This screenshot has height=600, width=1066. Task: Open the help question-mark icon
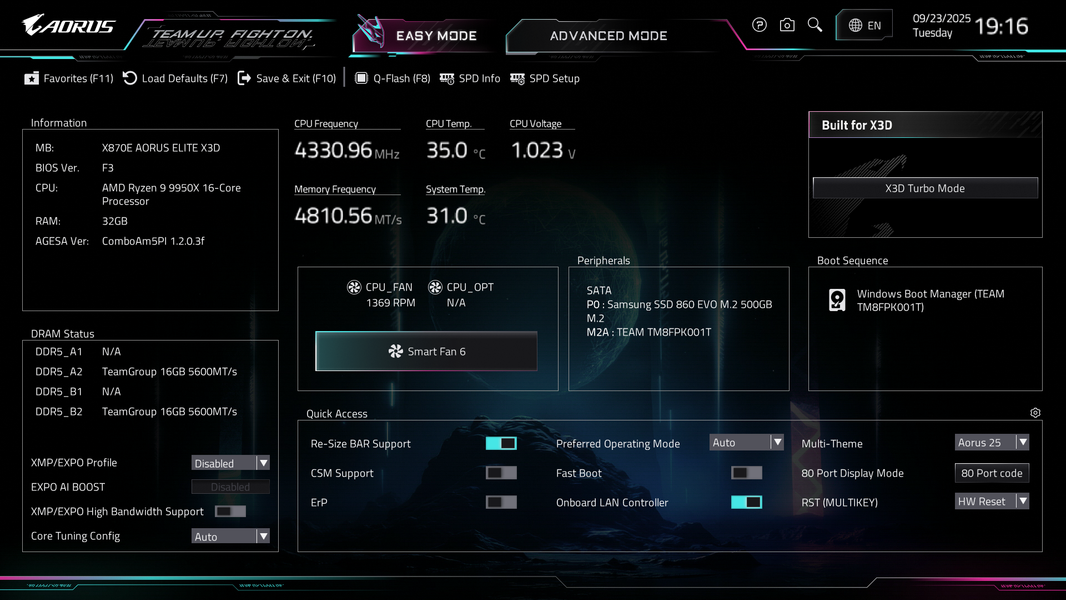coord(759,25)
